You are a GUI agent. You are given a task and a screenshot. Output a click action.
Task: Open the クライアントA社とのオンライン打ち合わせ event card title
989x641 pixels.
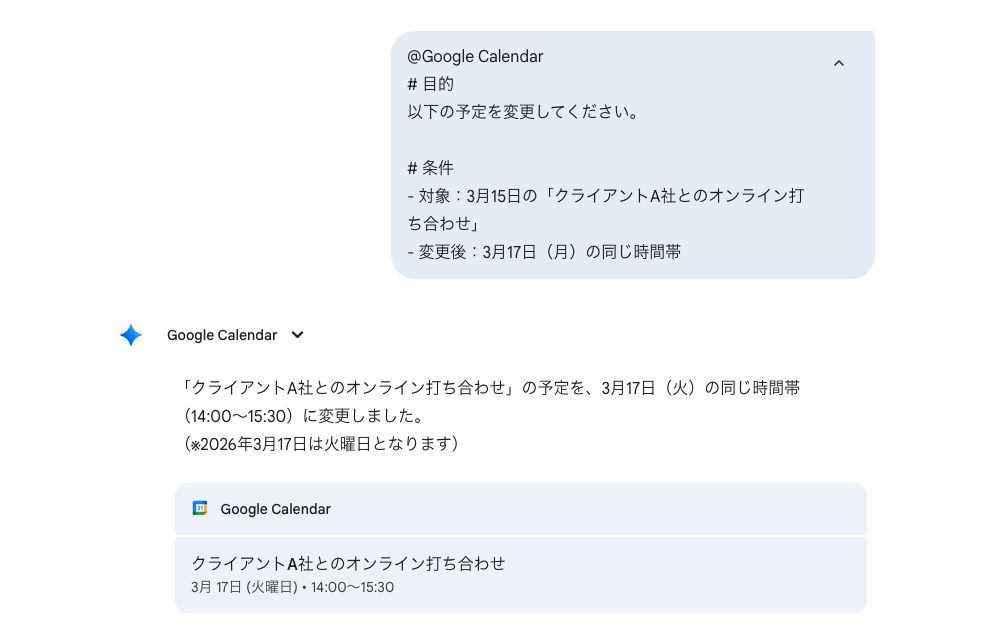click(x=348, y=563)
